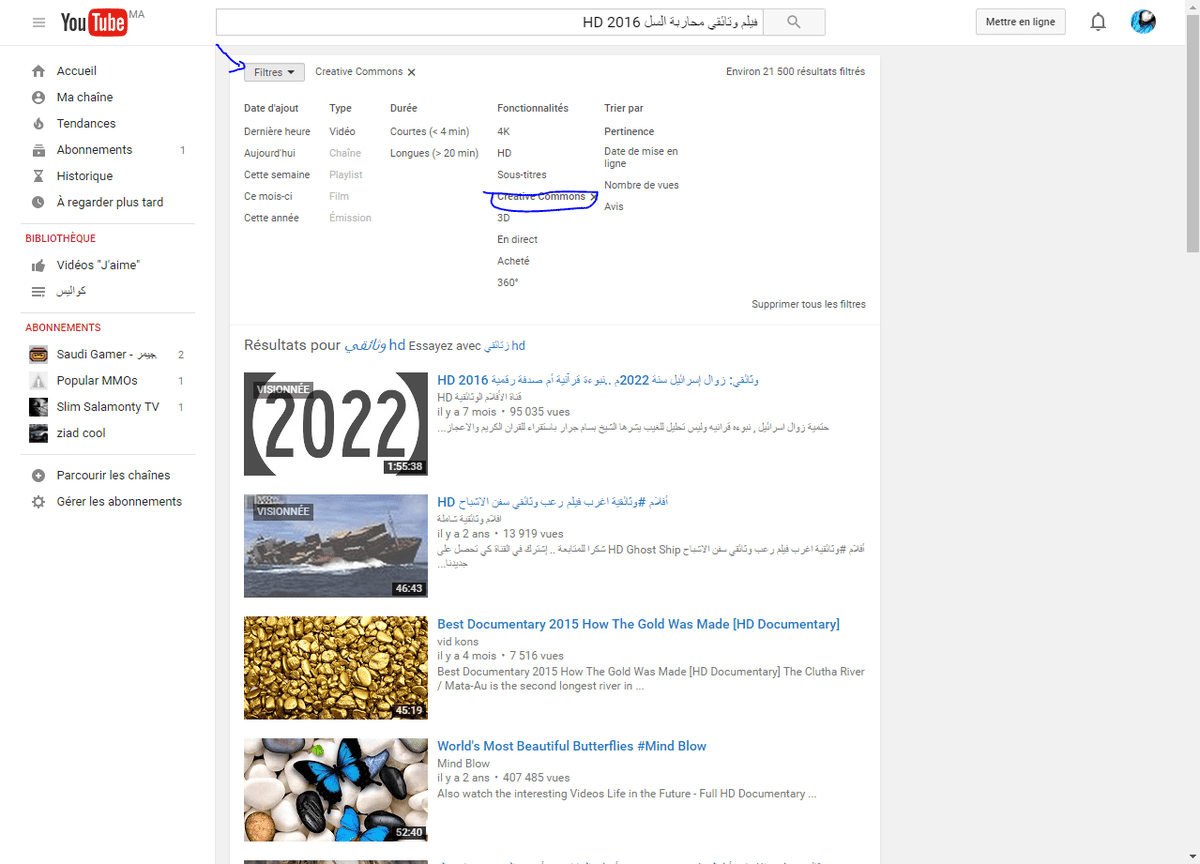This screenshot has height=864, width=1200.
Task: Open the notifications bell
Action: coord(1098,22)
